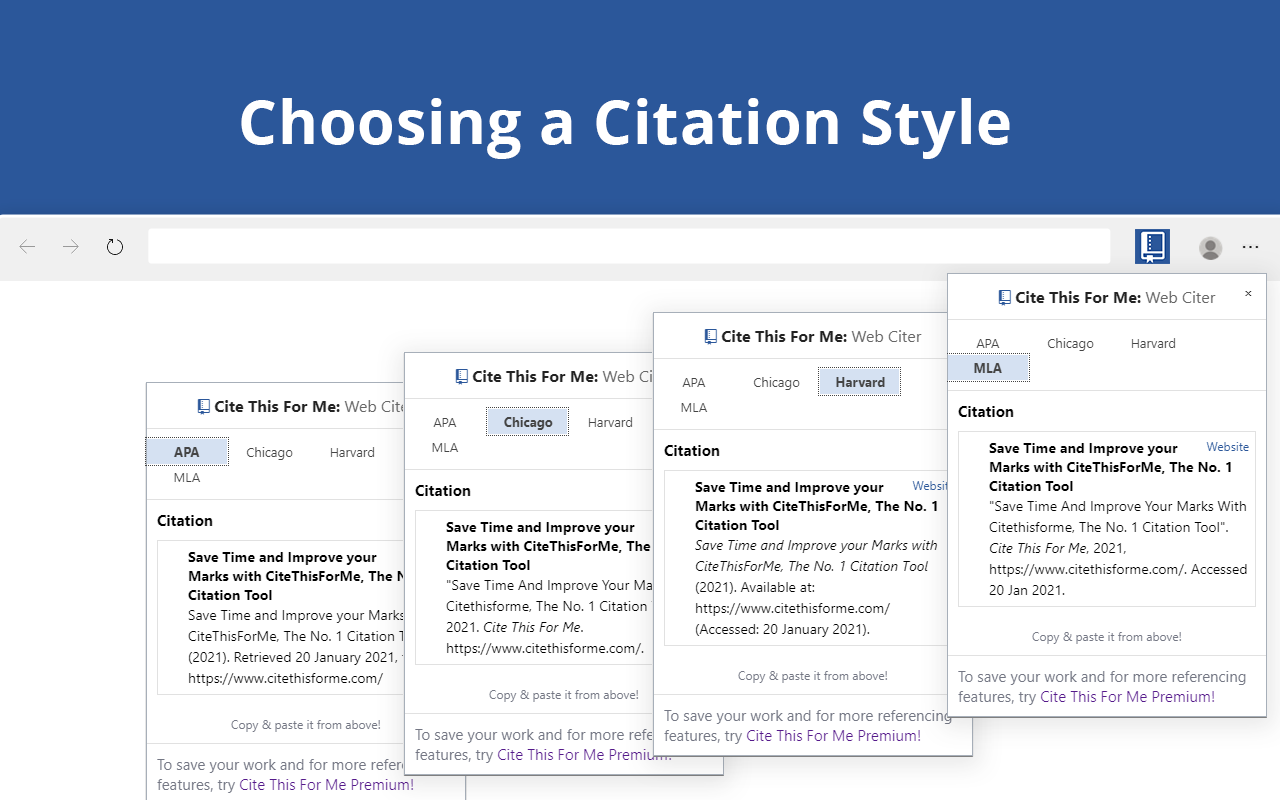Click the bold citation title in Harvard popup
This screenshot has width=1280, height=800.
click(816, 506)
